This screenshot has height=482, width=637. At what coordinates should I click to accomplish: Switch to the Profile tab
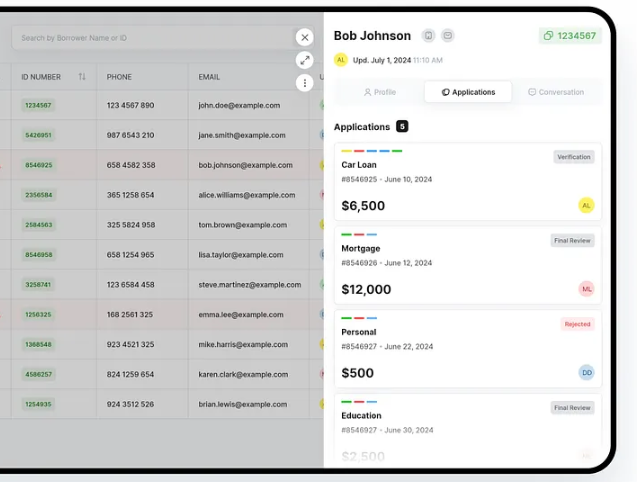pos(379,92)
